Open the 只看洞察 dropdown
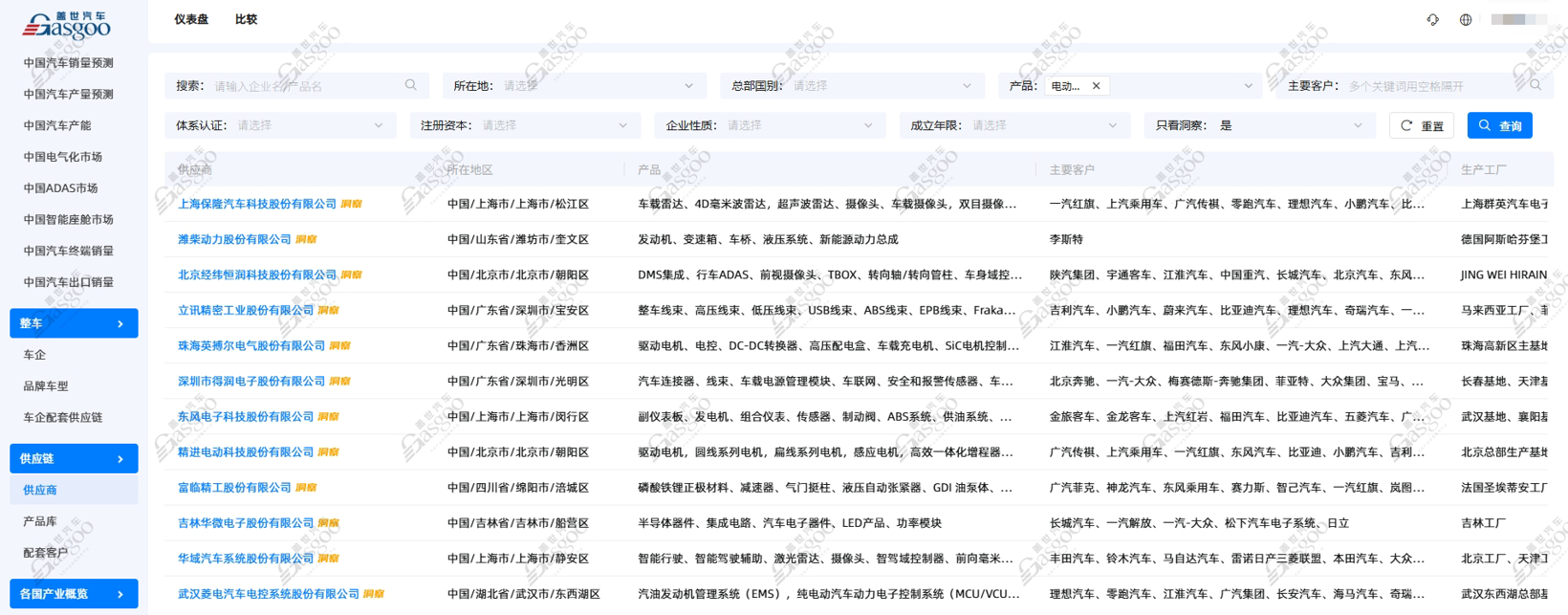This screenshot has height=615, width=1568. 1259,125
